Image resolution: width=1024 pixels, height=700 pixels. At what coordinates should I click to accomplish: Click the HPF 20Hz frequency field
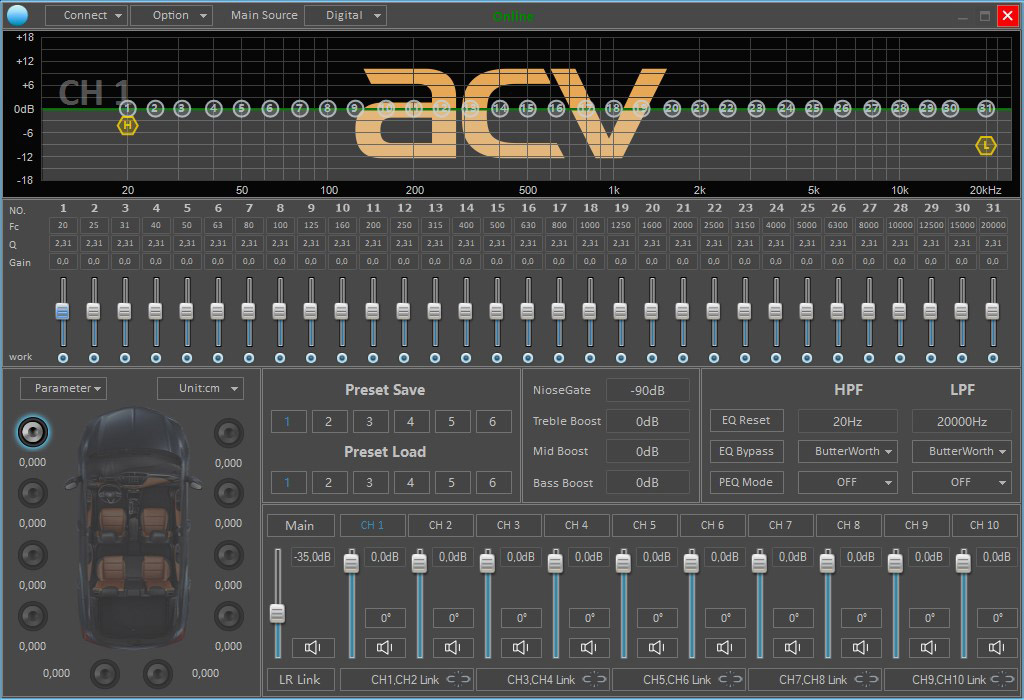point(848,421)
